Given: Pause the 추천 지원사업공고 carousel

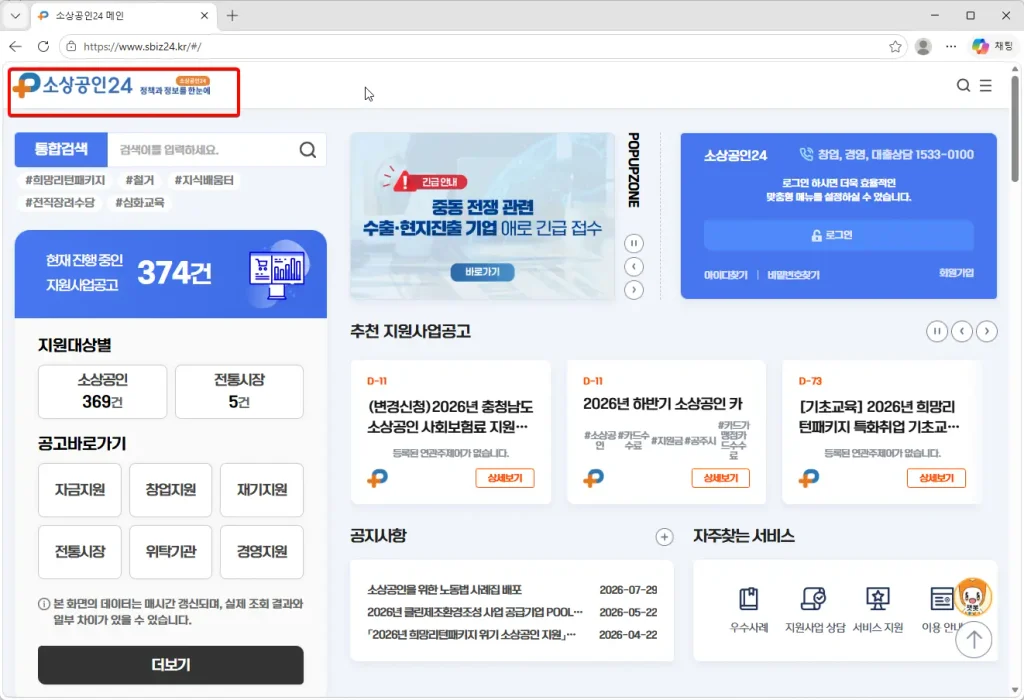Looking at the screenshot, I should tap(936, 331).
